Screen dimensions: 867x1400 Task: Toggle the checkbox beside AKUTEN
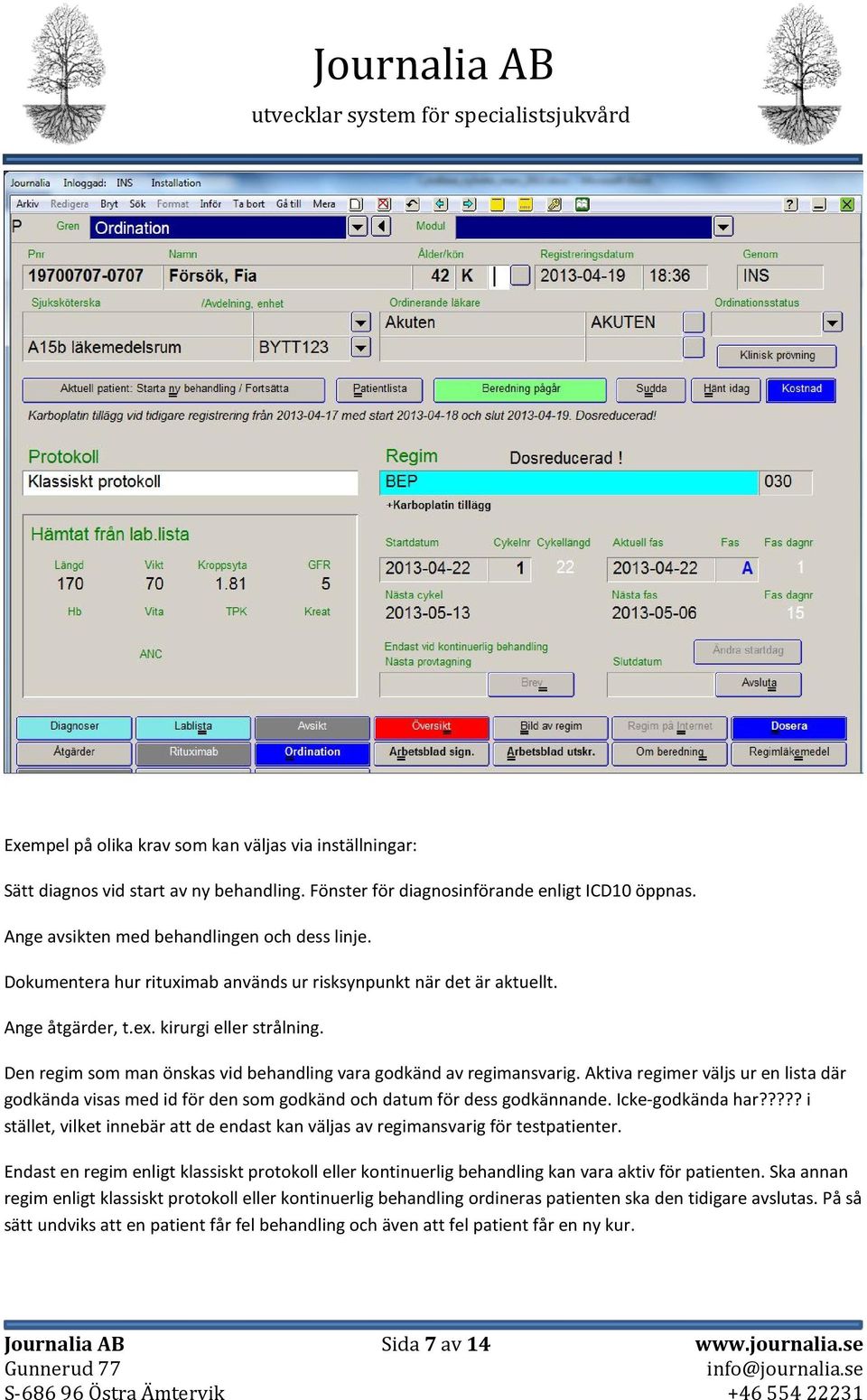click(694, 322)
